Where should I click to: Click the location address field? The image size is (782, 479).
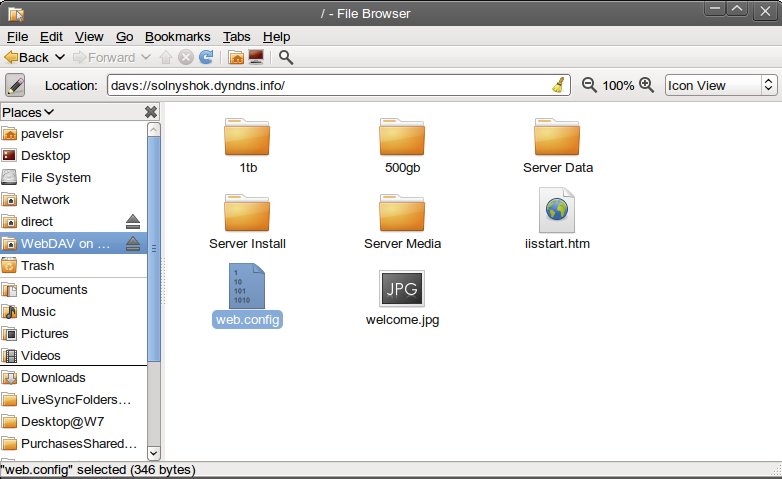pyautogui.click(x=339, y=85)
